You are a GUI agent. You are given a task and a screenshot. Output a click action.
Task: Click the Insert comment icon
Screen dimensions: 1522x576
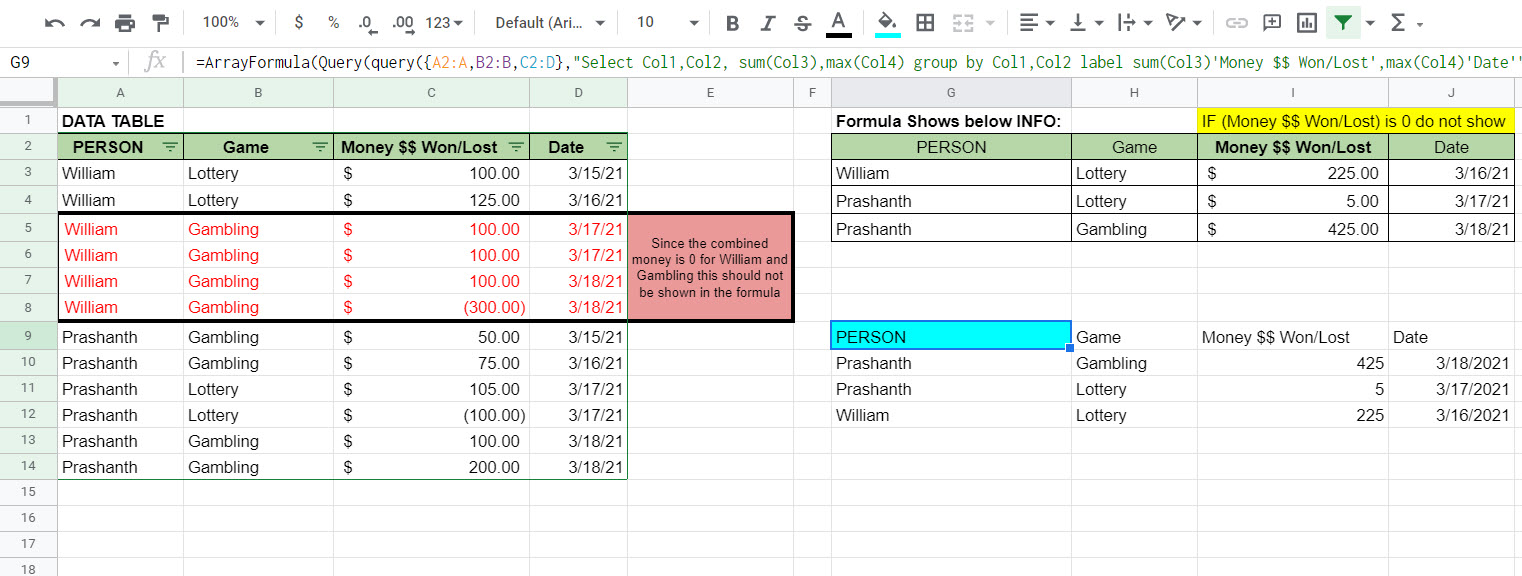click(1272, 22)
